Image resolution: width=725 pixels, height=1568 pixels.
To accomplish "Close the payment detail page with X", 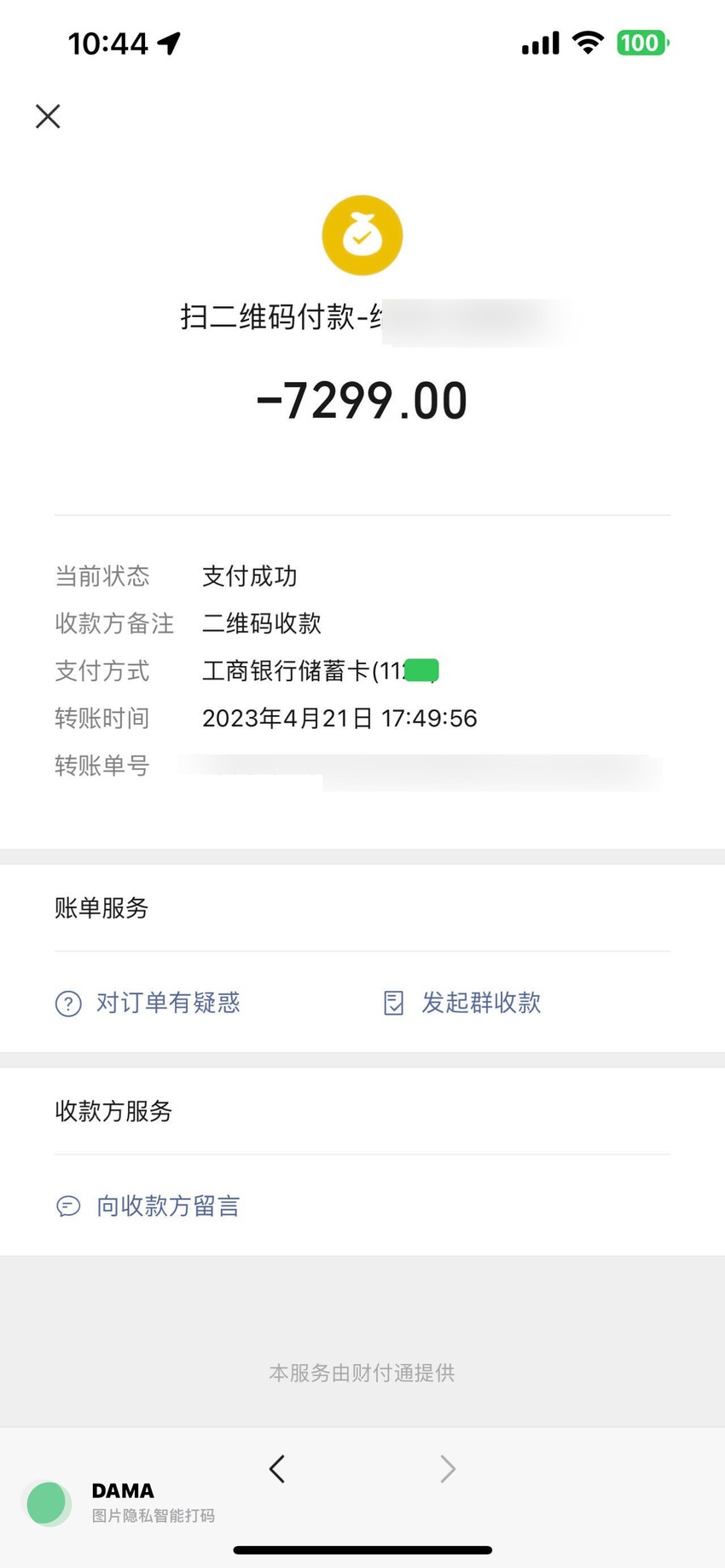I will (x=48, y=116).
